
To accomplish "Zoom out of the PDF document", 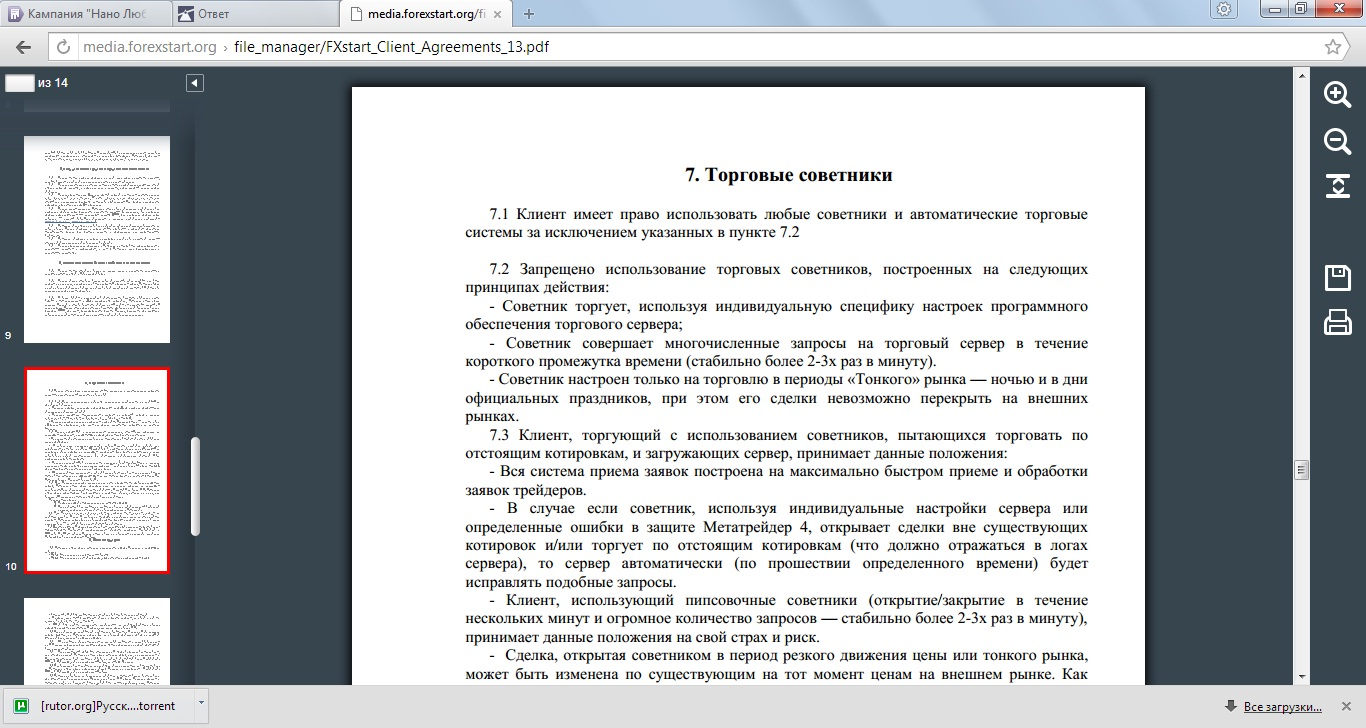I will click(1337, 141).
